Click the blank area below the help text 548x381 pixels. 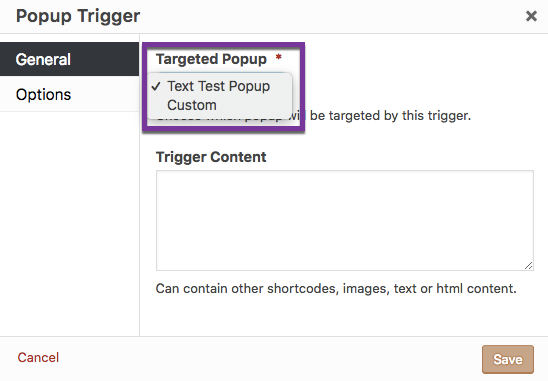(x=345, y=316)
